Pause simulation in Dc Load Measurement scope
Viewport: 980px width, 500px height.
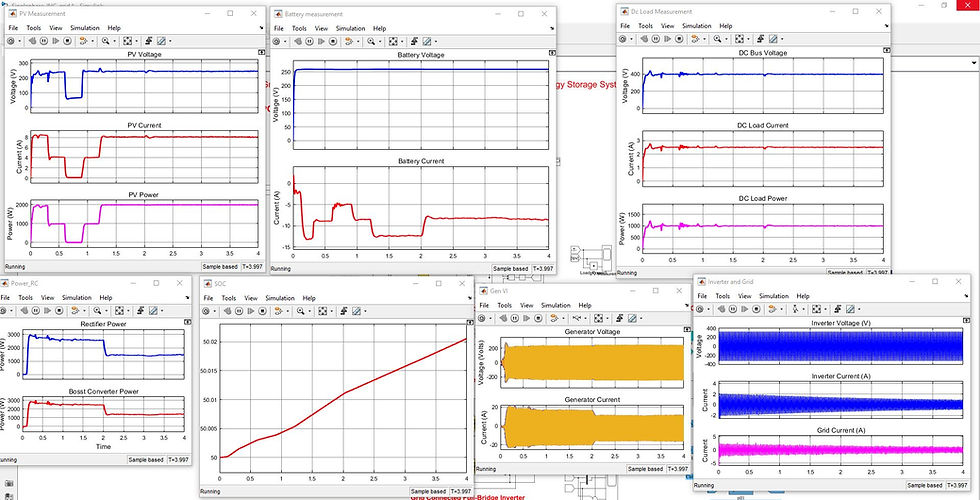pyautogui.click(x=656, y=39)
